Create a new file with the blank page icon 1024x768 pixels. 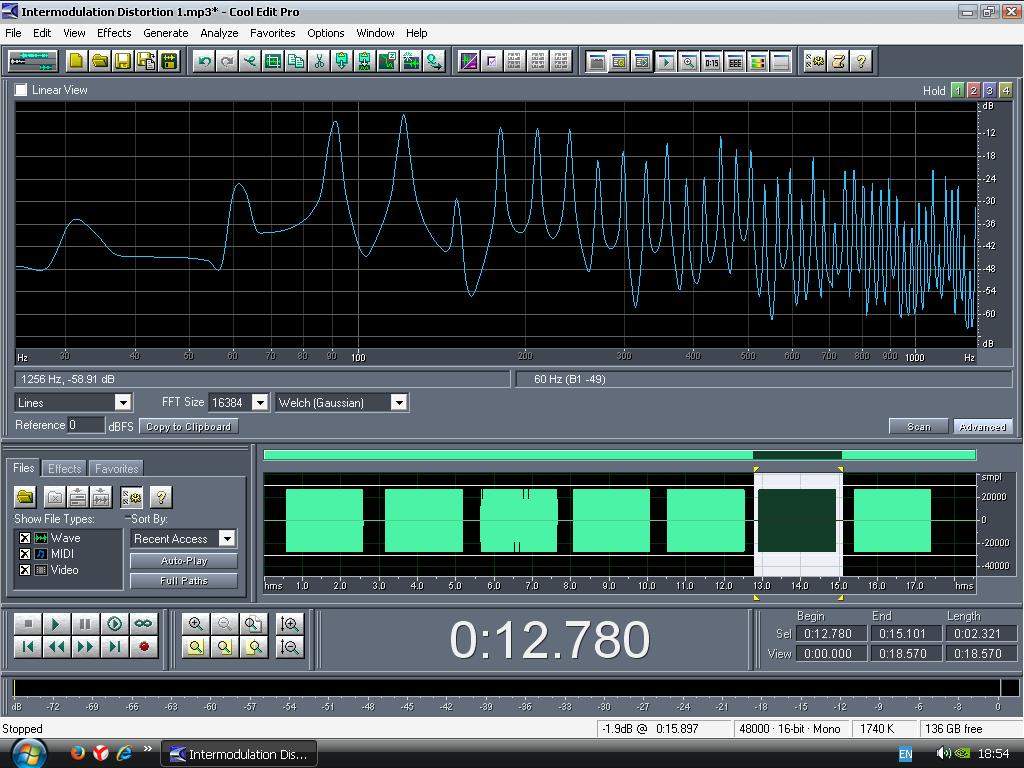click(x=76, y=61)
